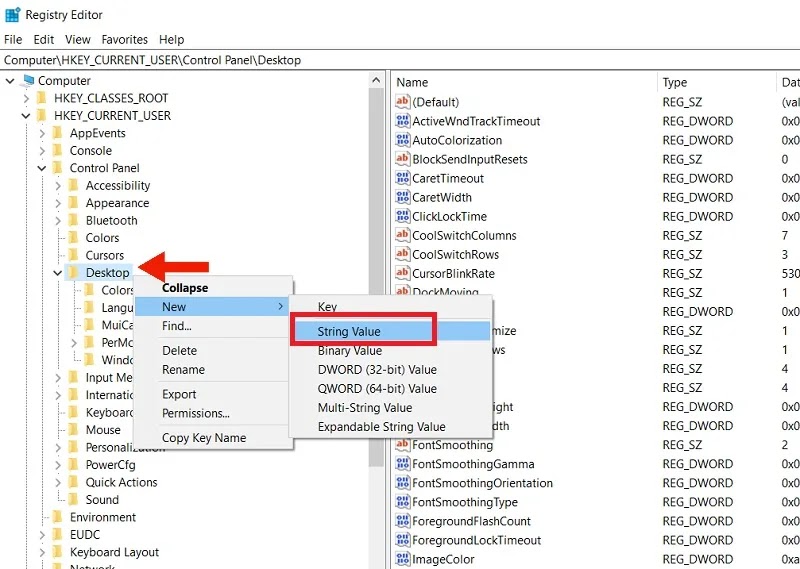The image size is (800, 569).
Task: Click the string icon beside FontSmoothing
Action: click(x=403, y=444)
